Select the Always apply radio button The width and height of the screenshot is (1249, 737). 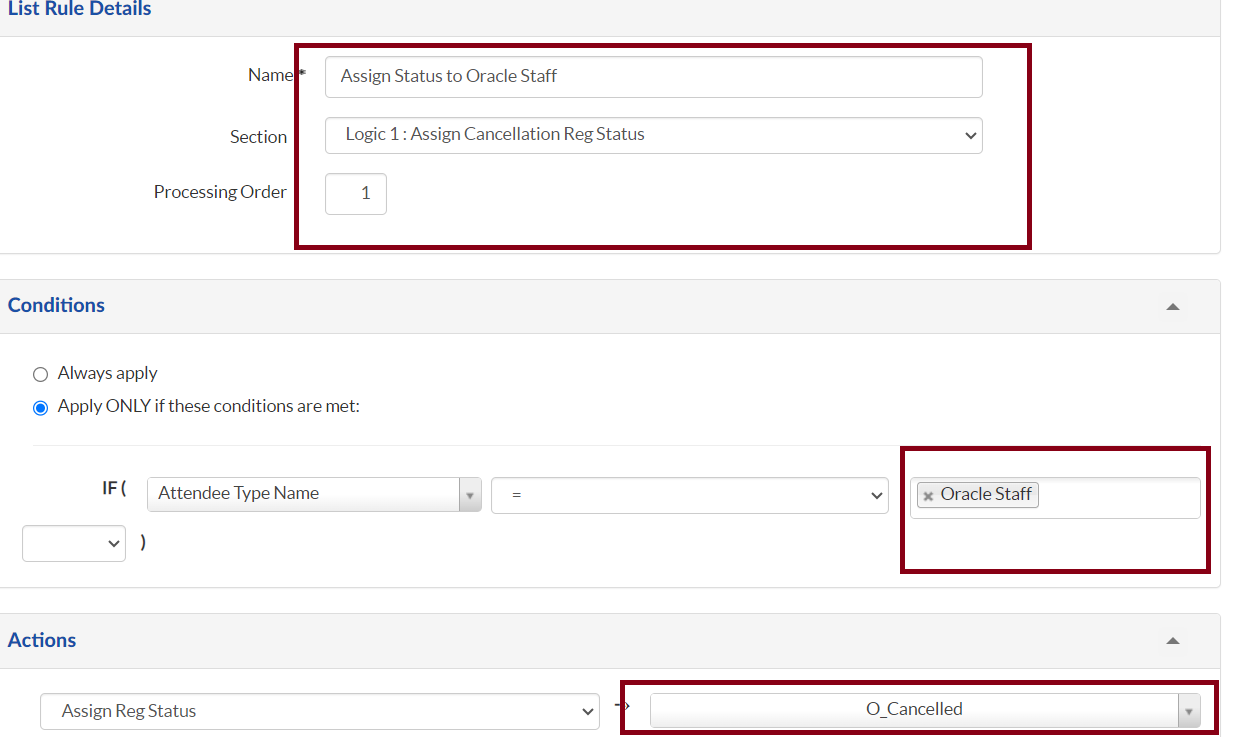[x=40, y=374]
